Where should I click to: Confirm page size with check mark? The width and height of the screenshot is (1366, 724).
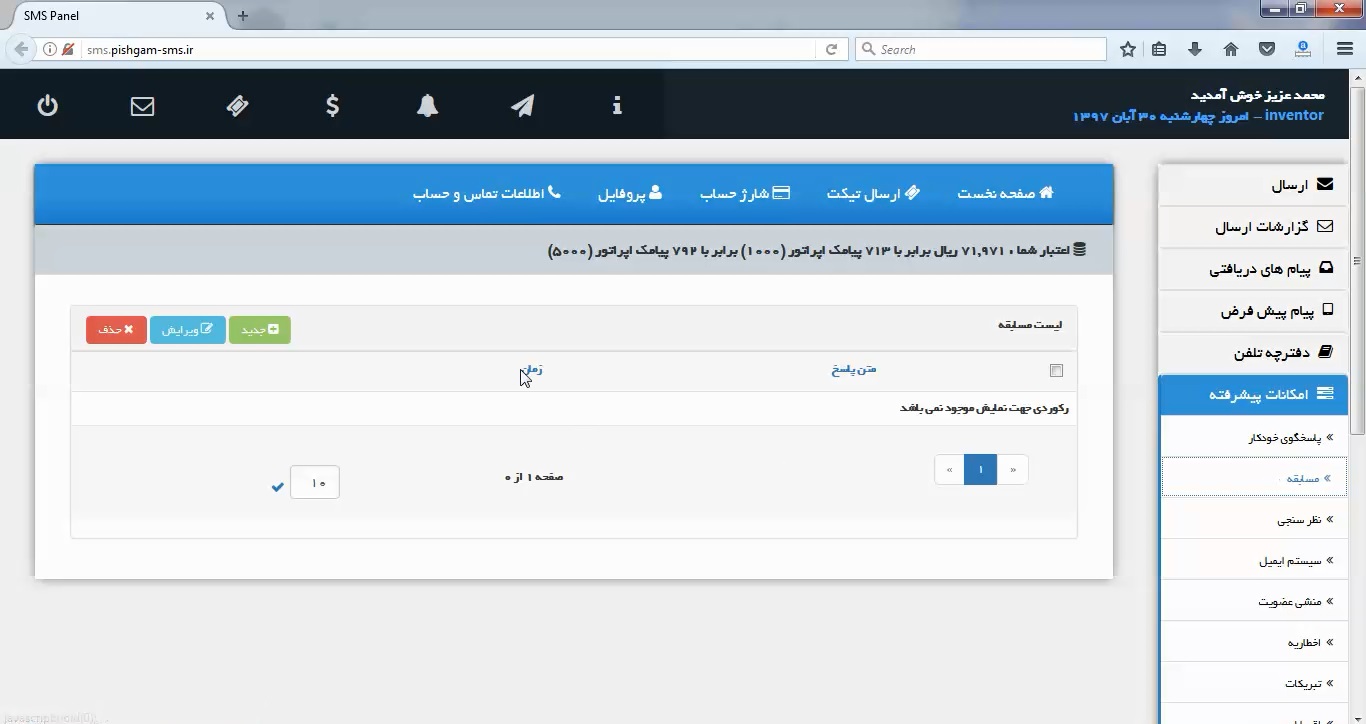277,487
